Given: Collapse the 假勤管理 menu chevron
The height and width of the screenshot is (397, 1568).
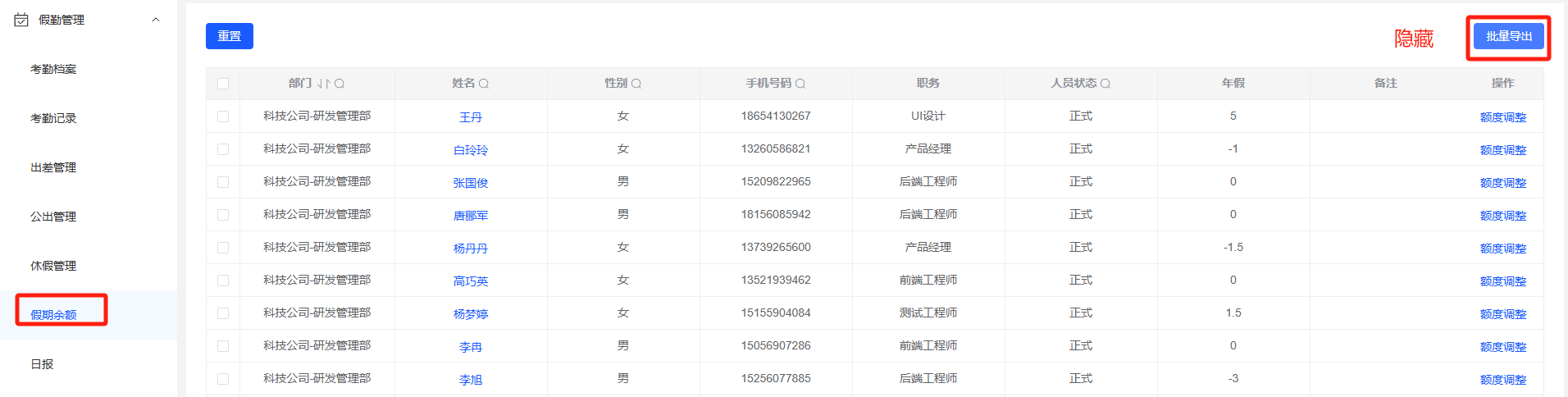Looking at the screenshot, I should click(x=156, y=20).
